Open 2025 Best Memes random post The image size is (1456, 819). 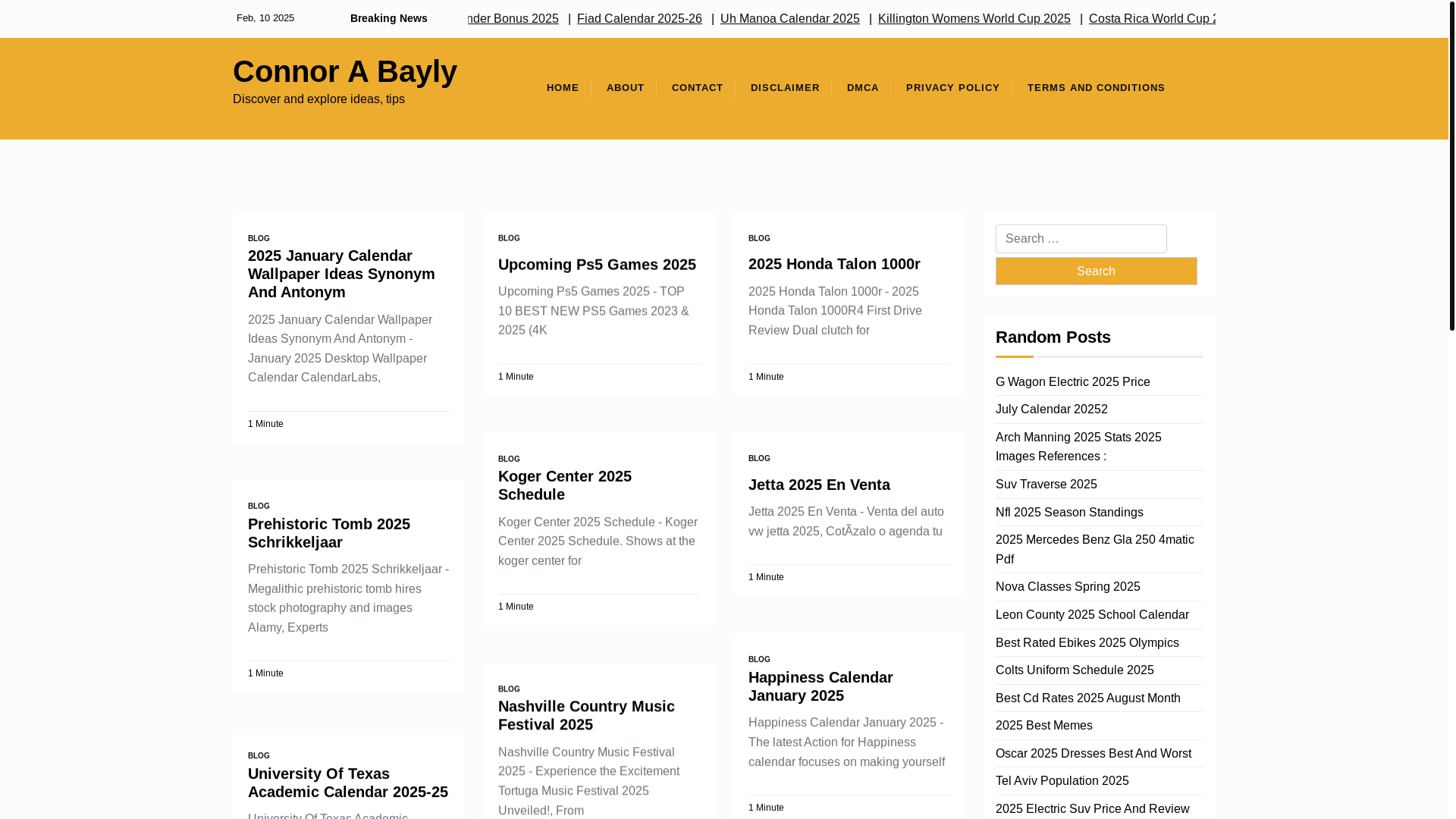pos(1043,726)
